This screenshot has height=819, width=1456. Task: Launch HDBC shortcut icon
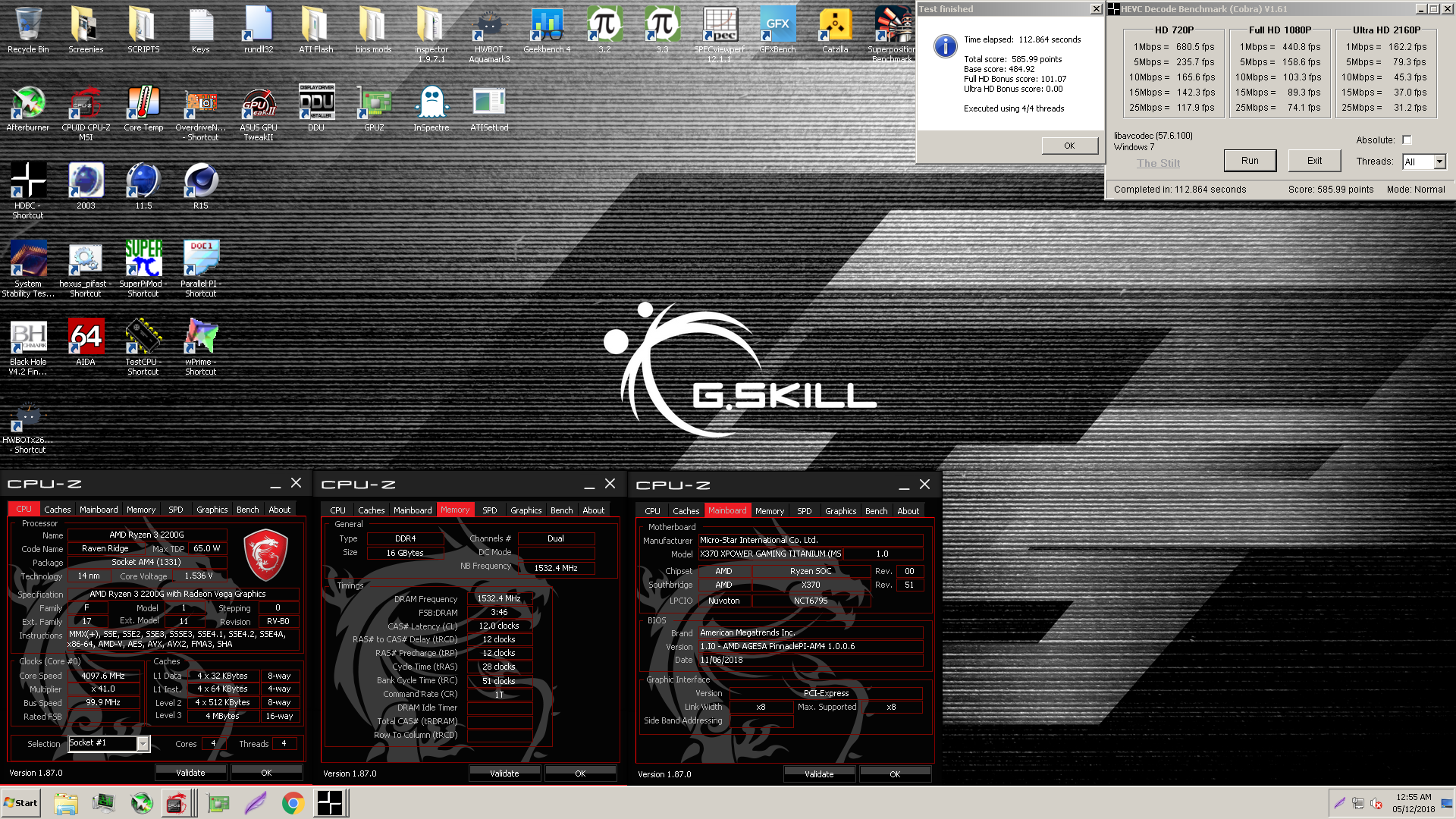pos(28,191)
